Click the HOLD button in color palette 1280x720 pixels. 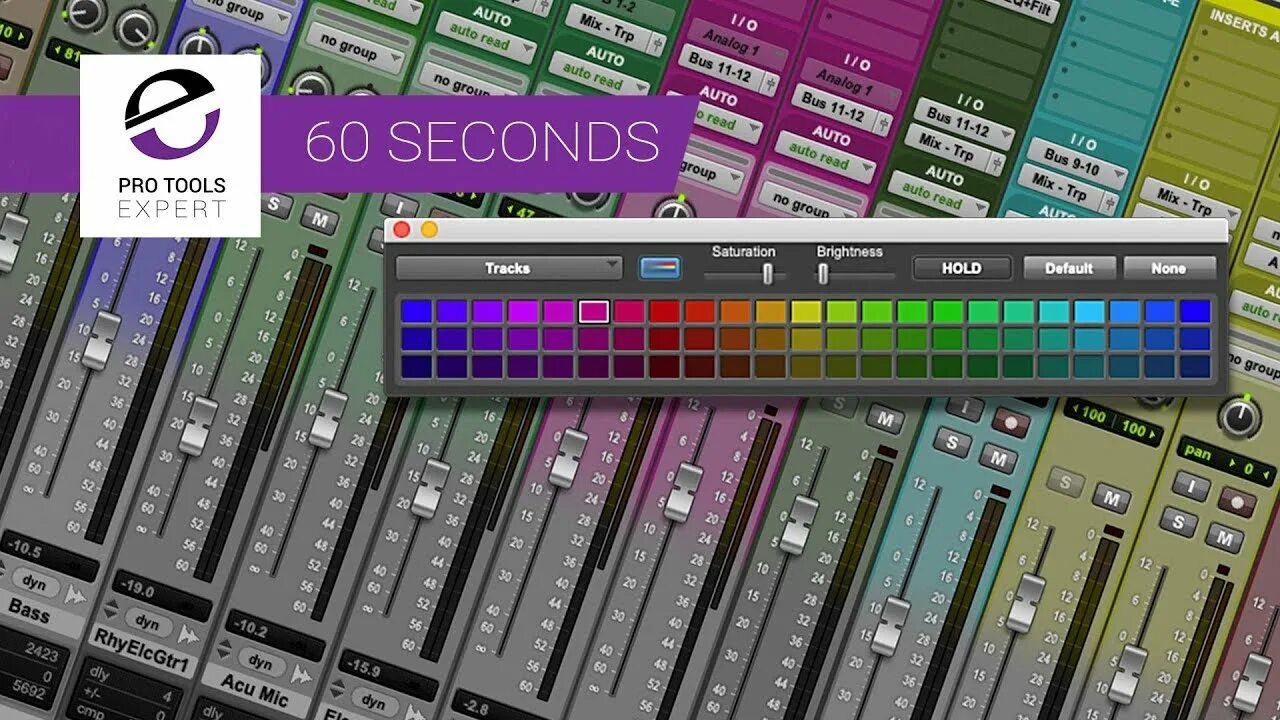pyautogui.click(x=961, y=268)
